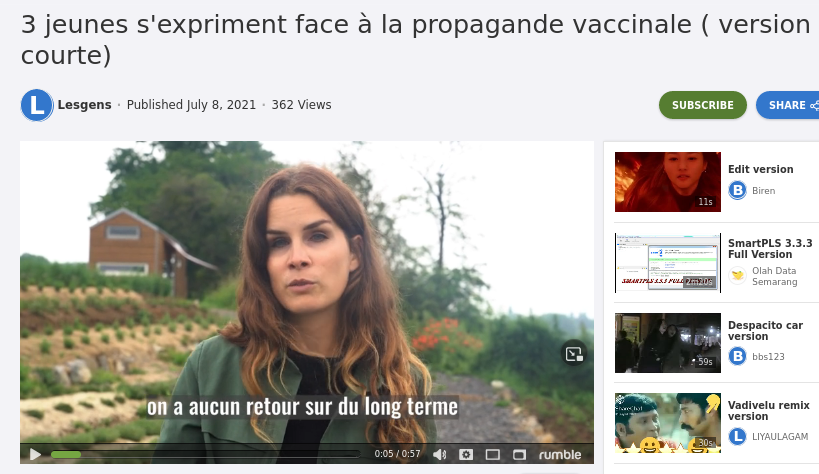Play the video with the play button
This screenshot has width=819, height=474.
click(x=35, y=455)
